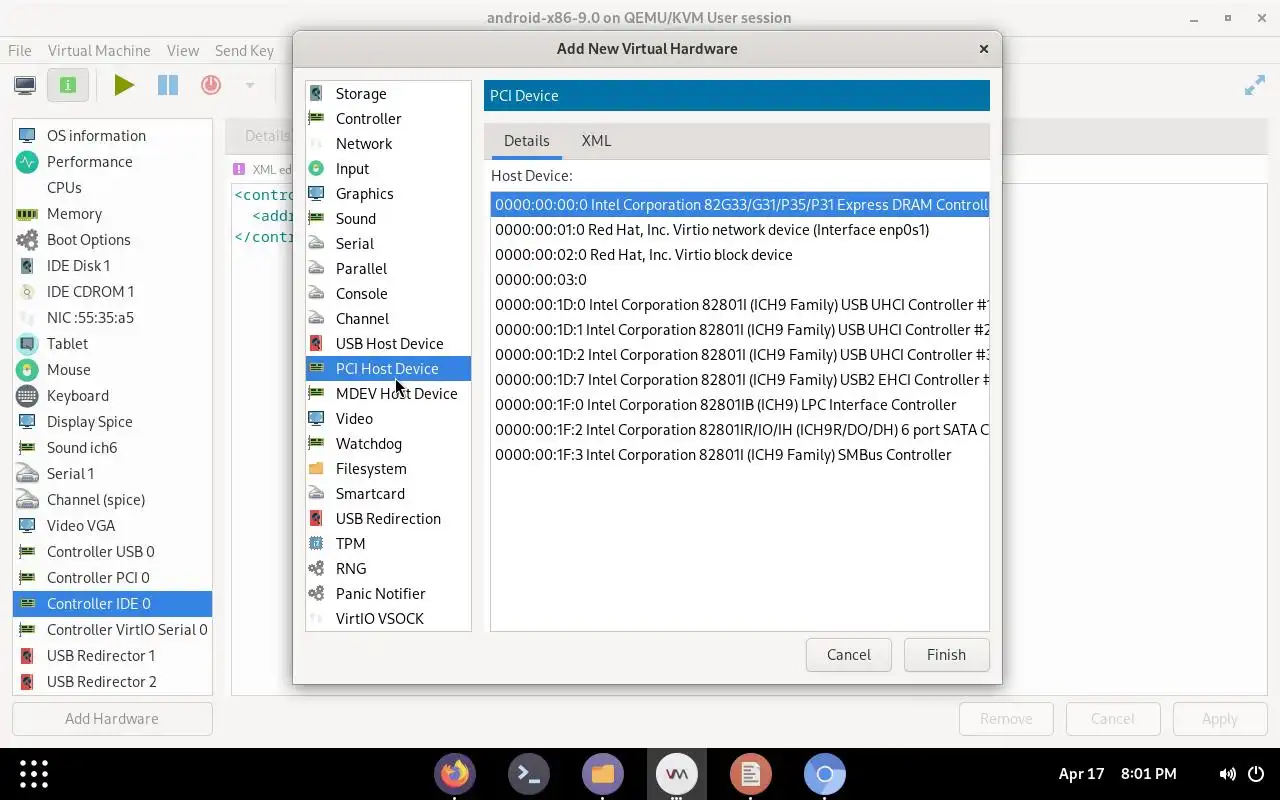Open File menu

point(19,50)
